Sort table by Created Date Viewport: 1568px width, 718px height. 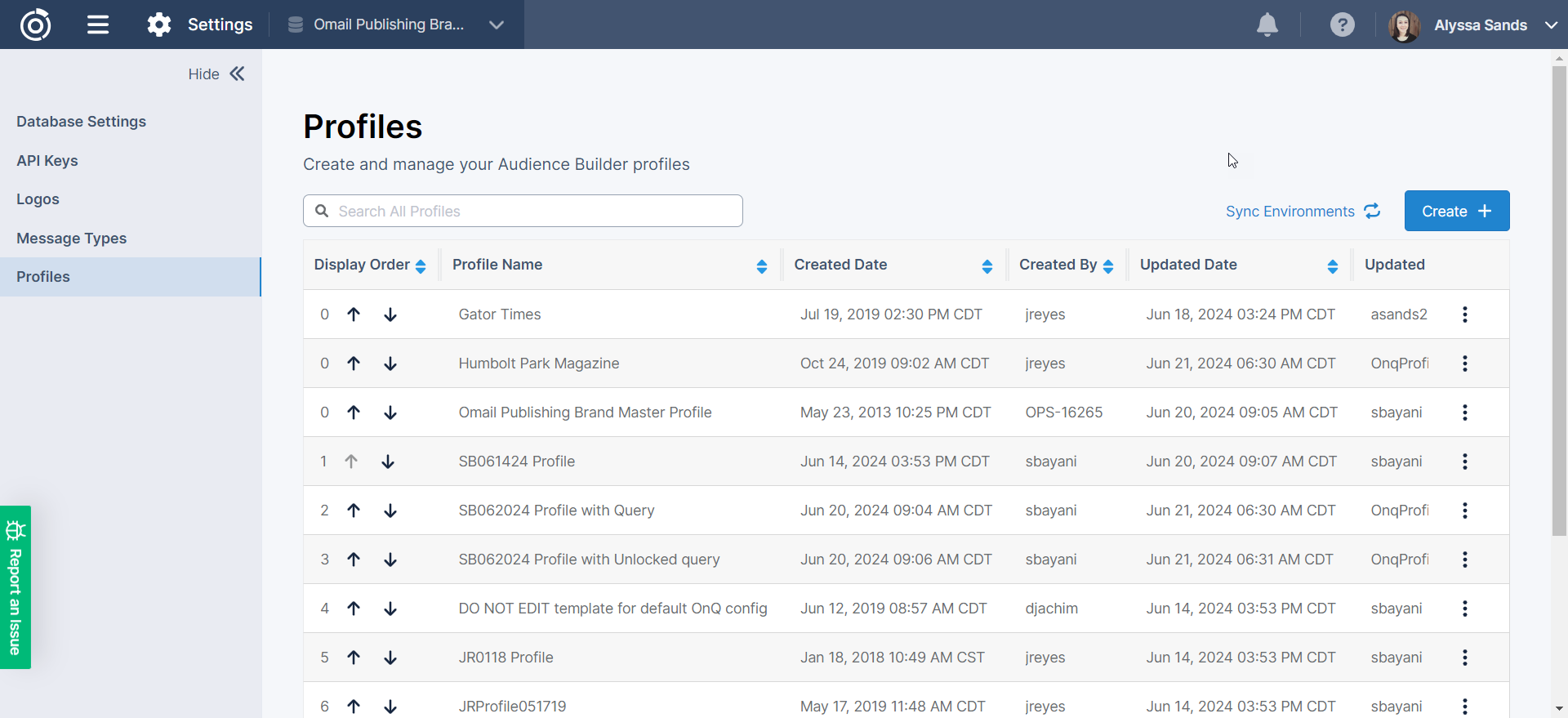click(987, 265)
